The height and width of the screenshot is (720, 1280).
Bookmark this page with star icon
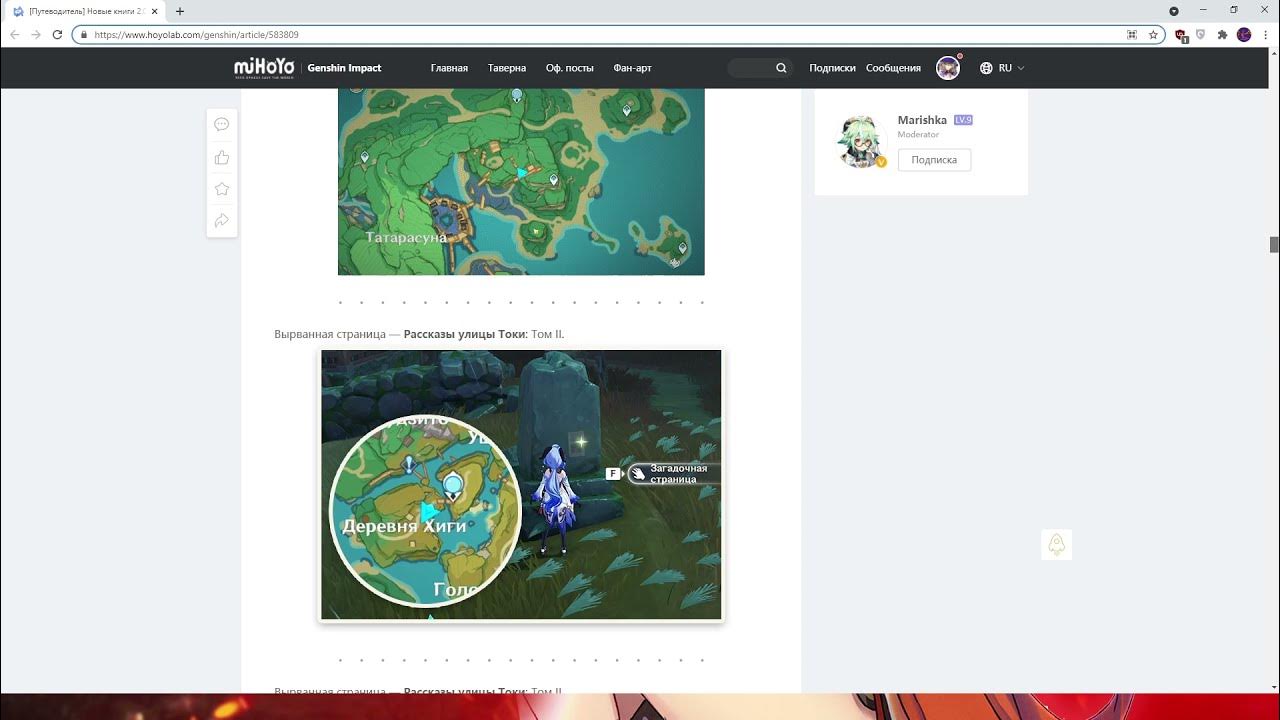coord(1153,34)
